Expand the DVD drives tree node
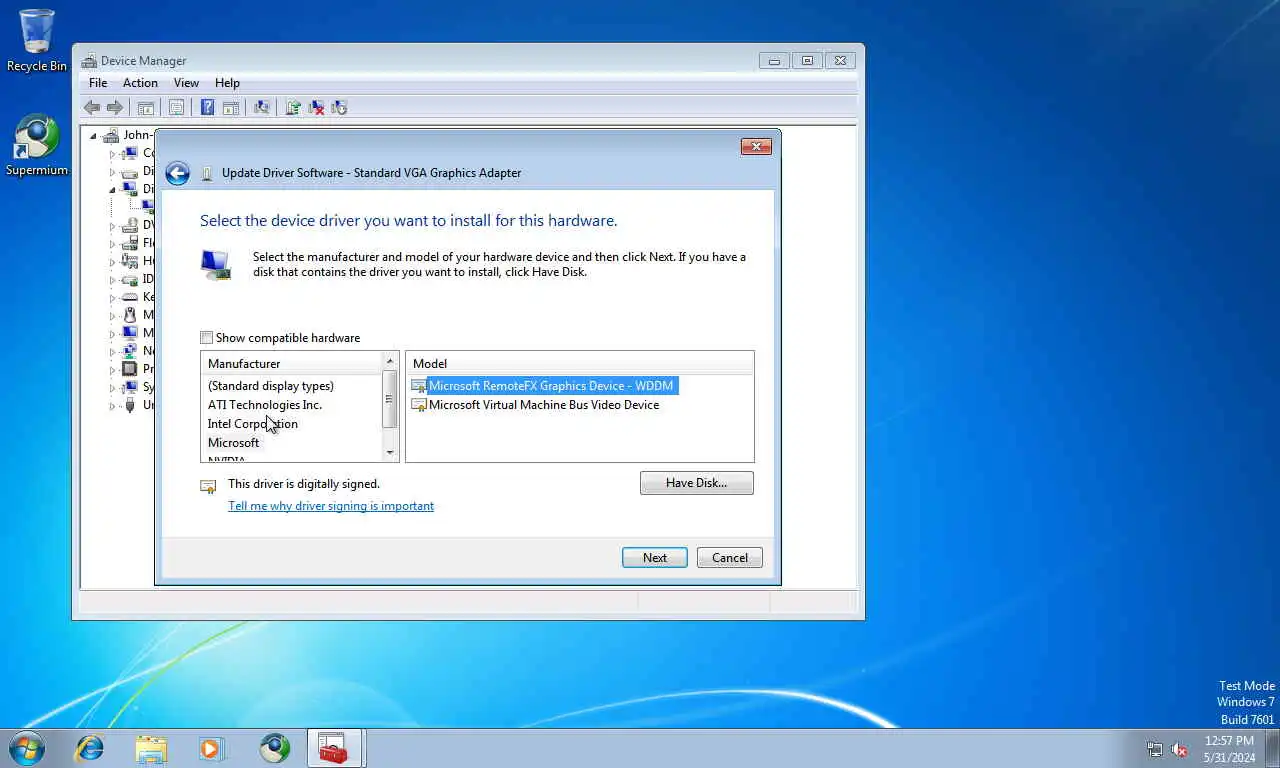Screen dimensions: 1280x768 pyautogui.click(x=112, y=225)
